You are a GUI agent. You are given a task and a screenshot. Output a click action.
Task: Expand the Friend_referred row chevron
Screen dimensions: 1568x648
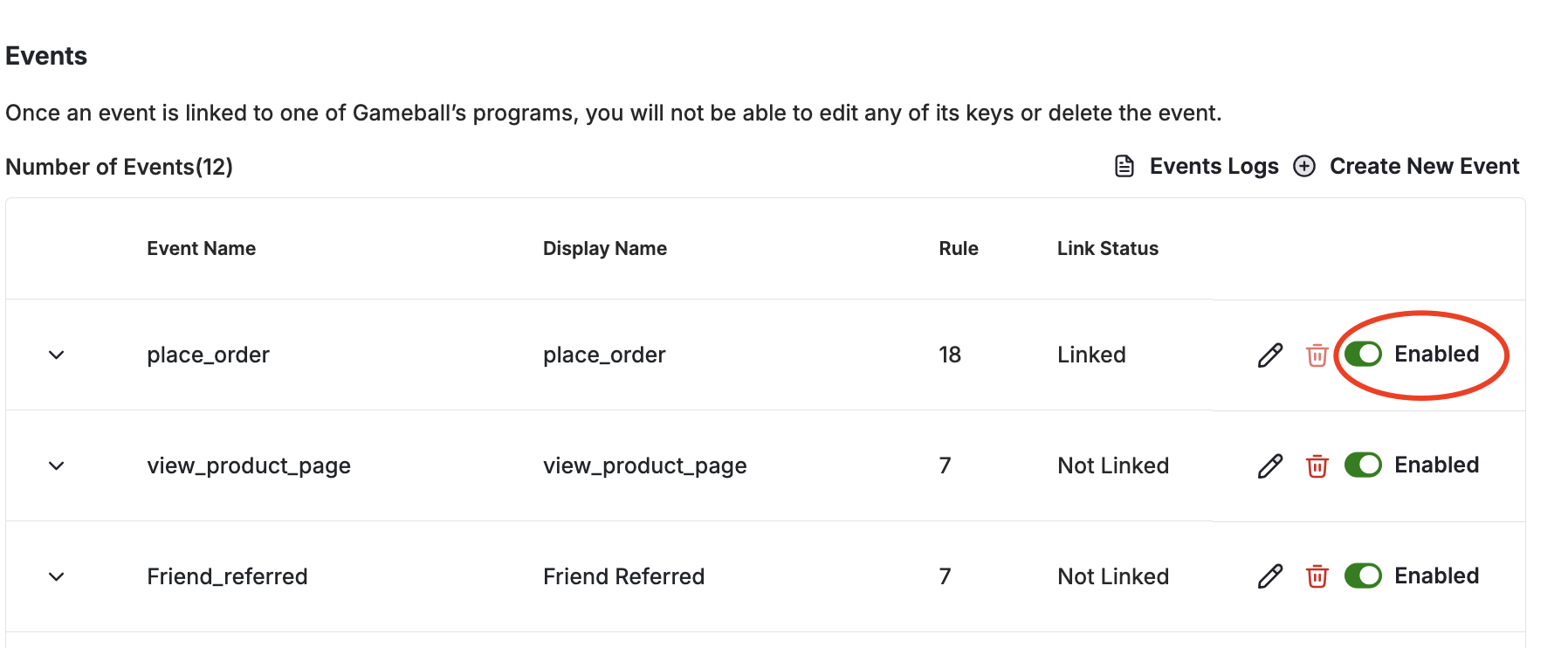(x=57, y=576)
